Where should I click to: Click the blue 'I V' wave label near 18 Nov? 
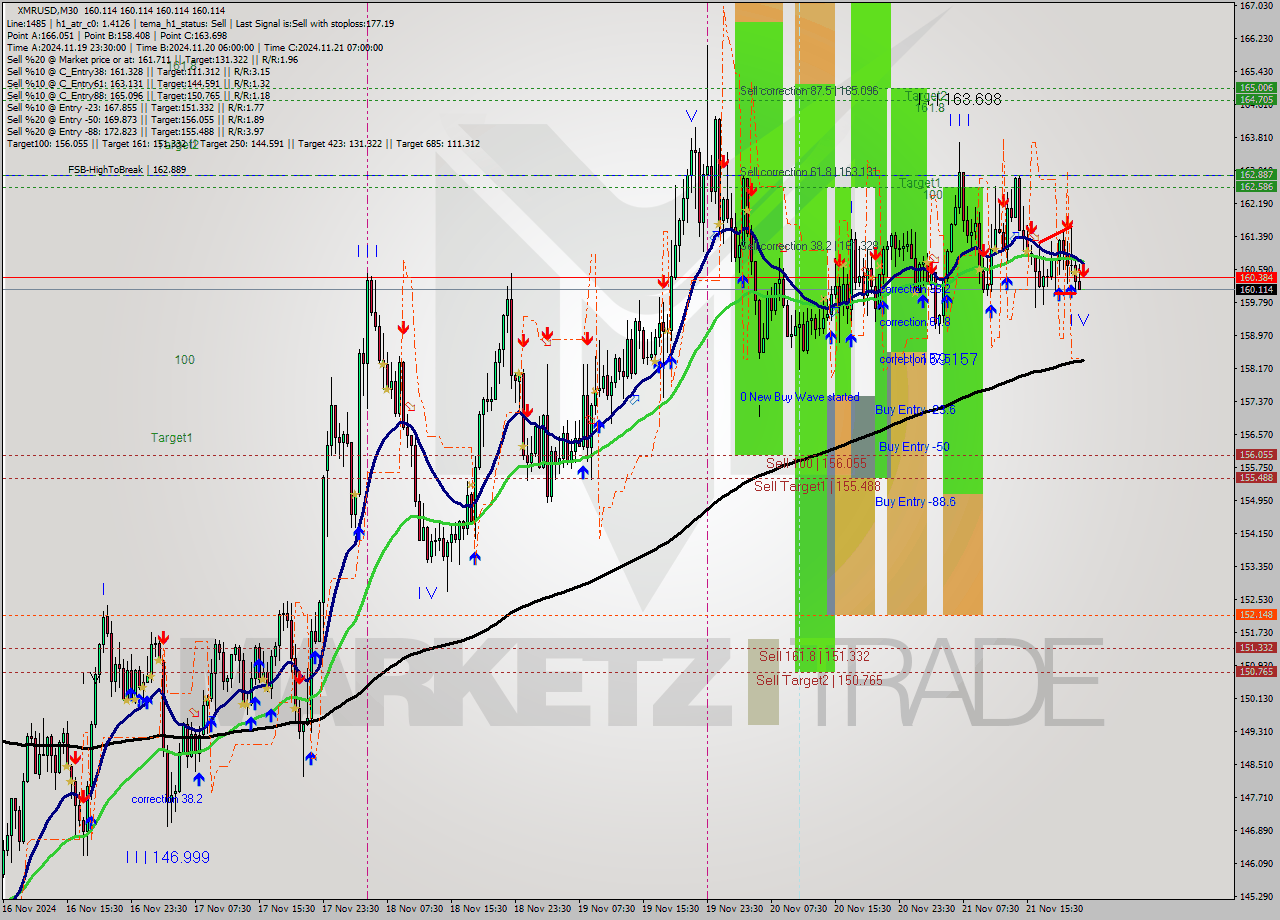coord(428,593)
